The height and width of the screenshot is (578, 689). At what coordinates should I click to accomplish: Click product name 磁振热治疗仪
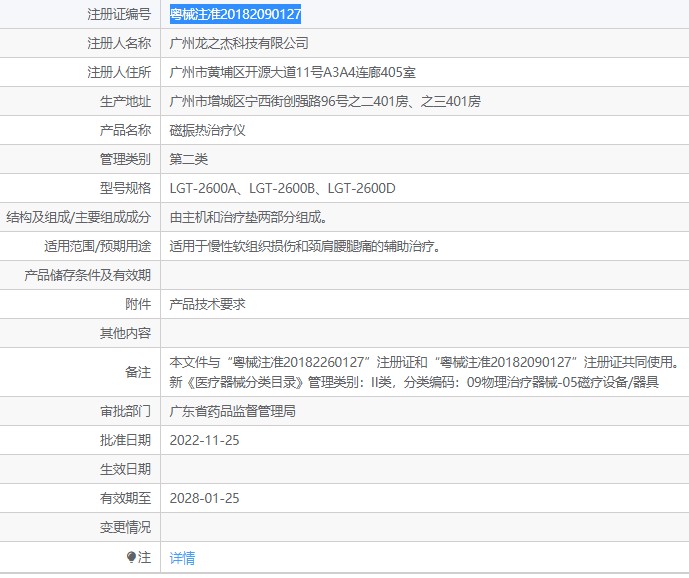(x=207, y=130)
